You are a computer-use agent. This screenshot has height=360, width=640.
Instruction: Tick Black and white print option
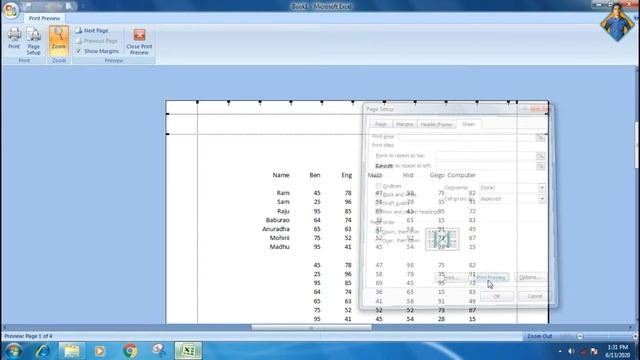378,195
